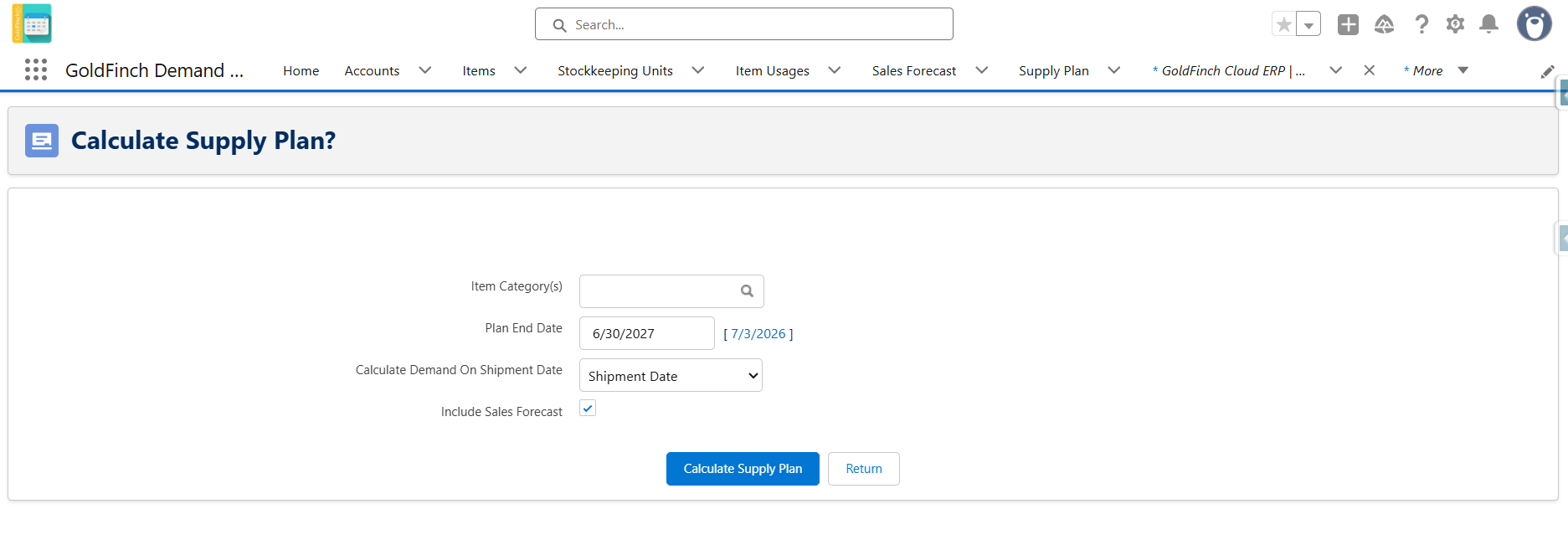Screen dimensions: 1568x545
Task: Open the help question mark icon
Action: click(1421, 24)
